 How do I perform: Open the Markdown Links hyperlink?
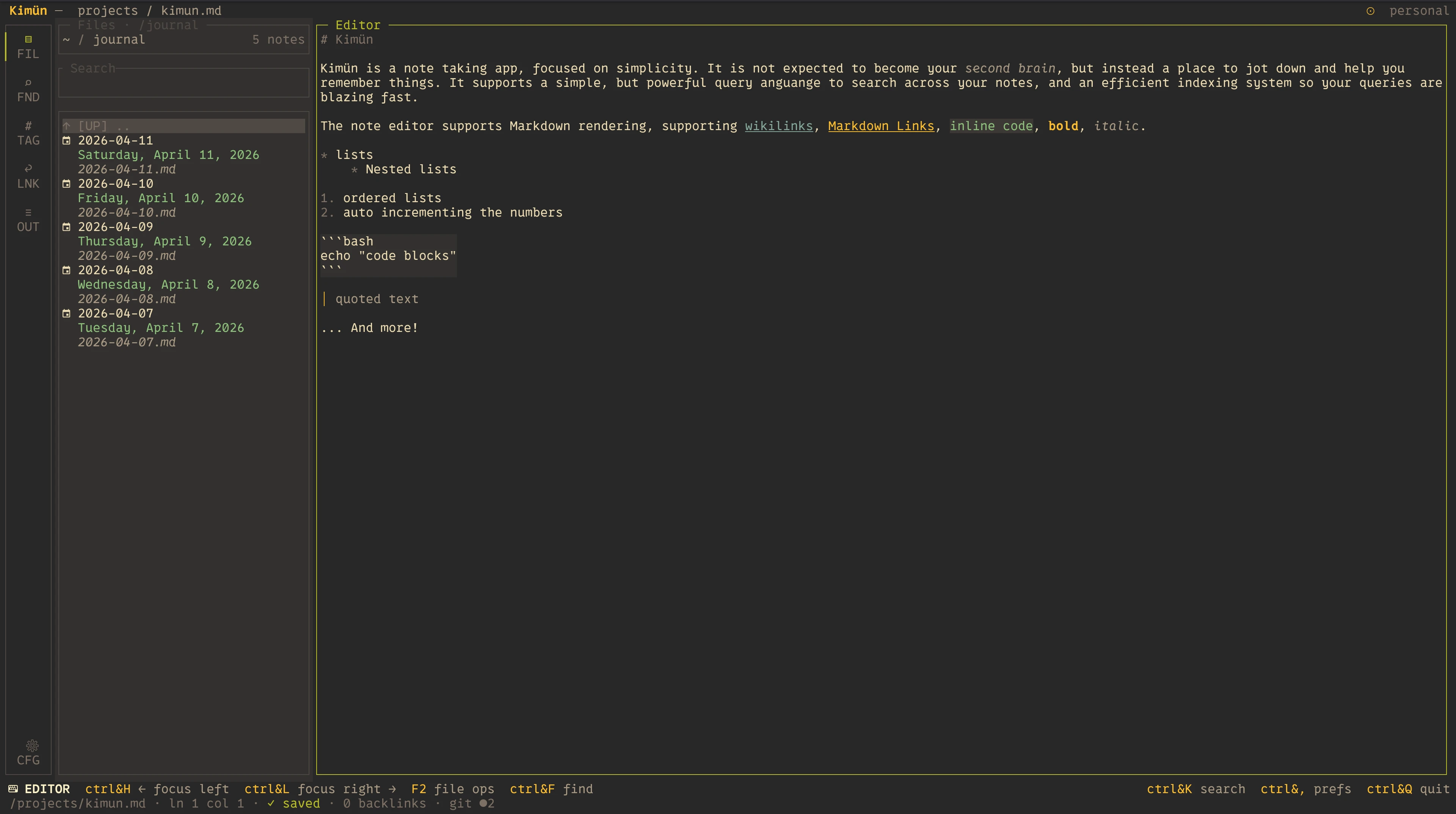881,126
